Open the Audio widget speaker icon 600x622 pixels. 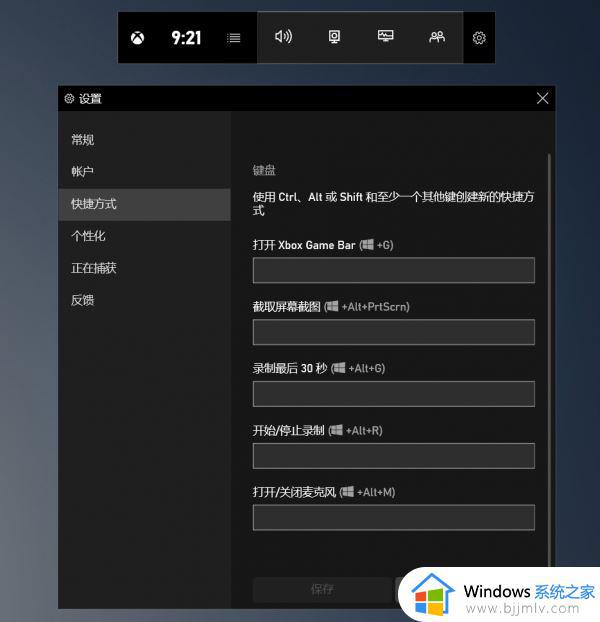[x=283, y=36]
